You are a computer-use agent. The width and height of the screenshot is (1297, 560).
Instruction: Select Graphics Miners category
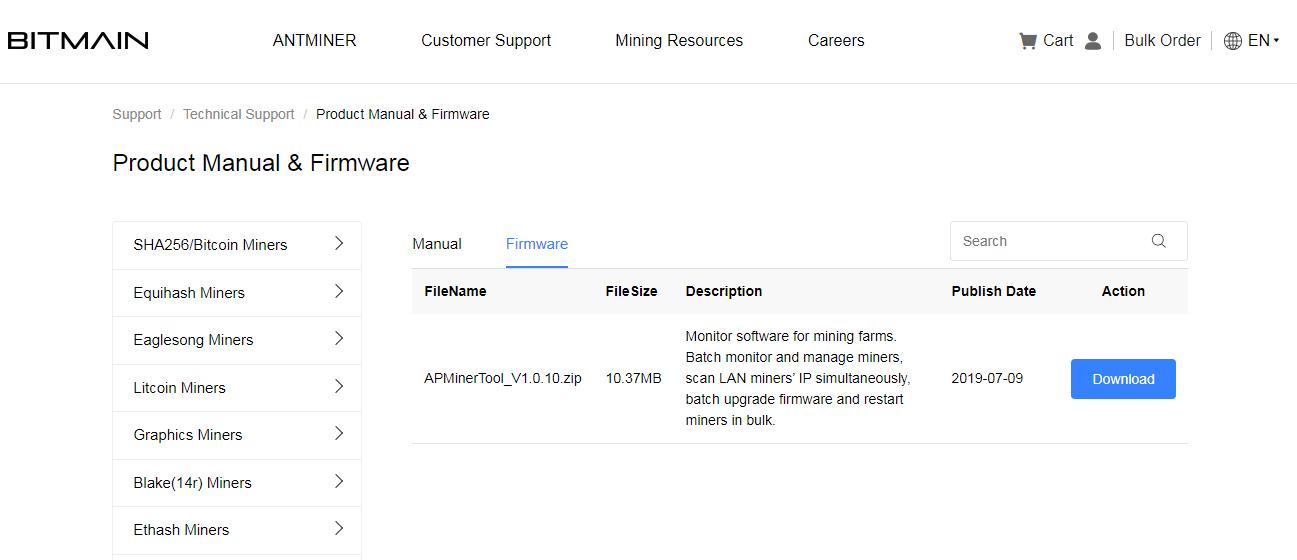[x=237, y=435]
